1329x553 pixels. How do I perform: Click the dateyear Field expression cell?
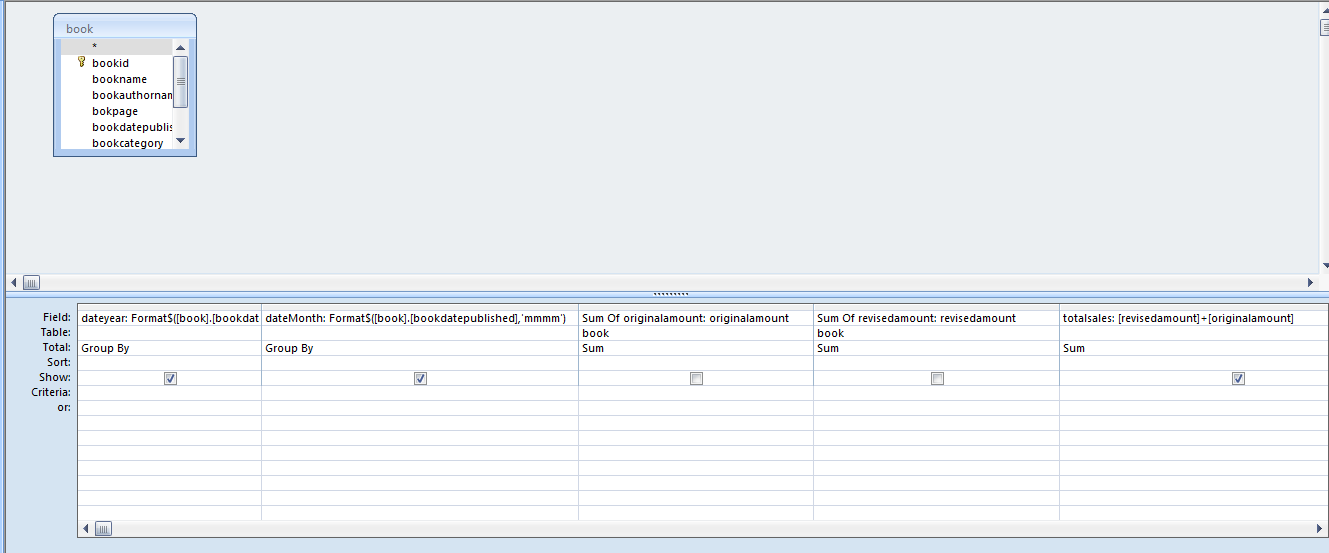click(169, 318)
